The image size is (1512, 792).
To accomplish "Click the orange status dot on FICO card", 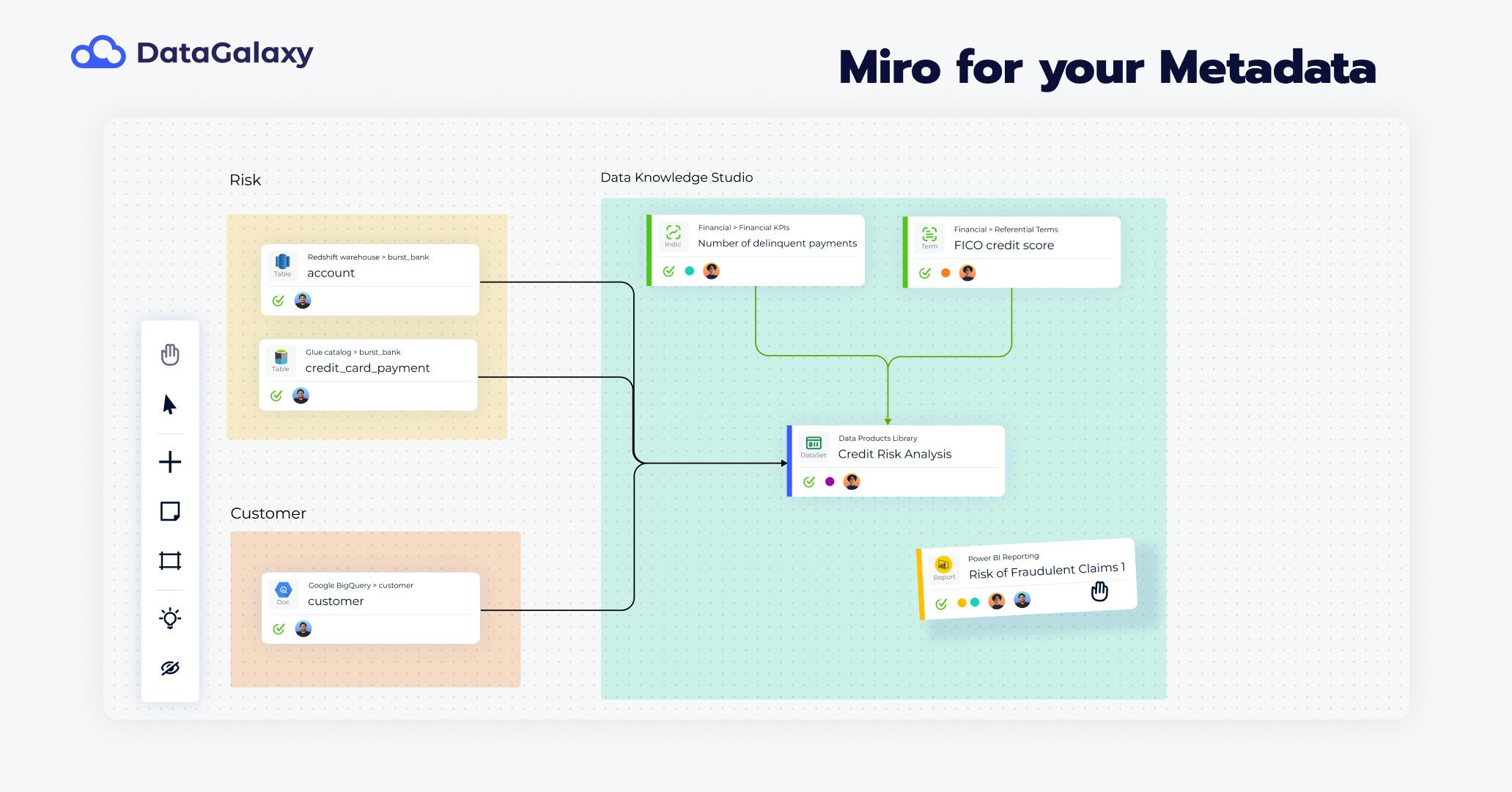I will 945,274.
